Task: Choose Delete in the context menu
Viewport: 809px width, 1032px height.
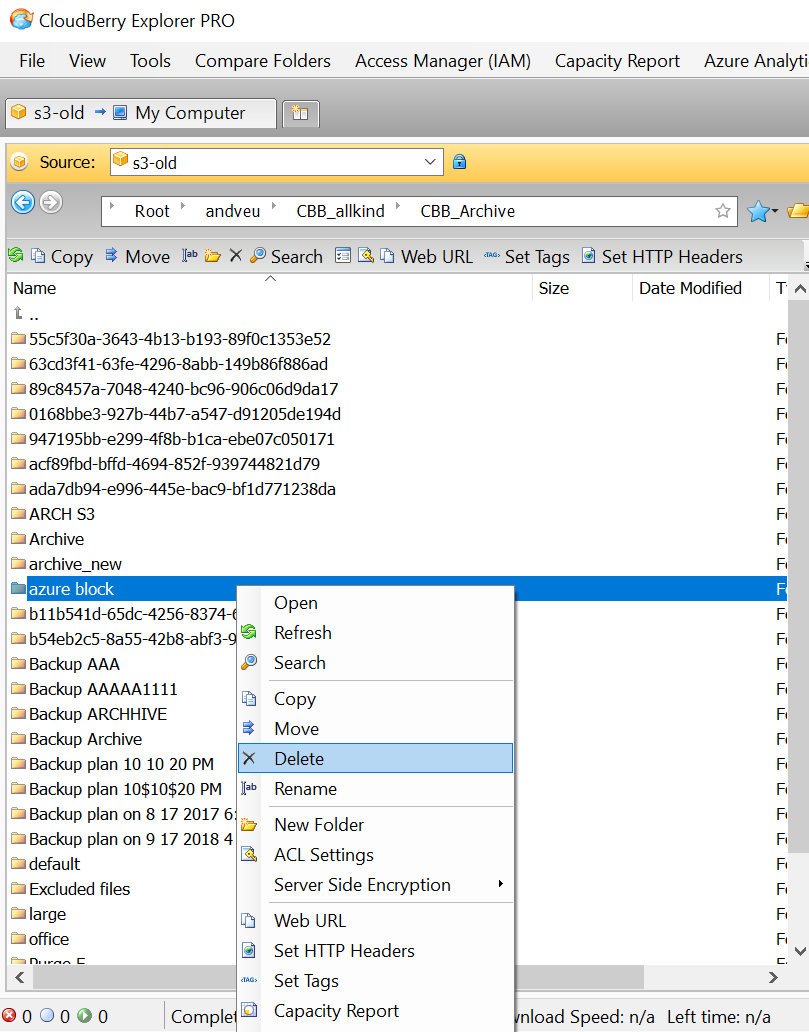Action: tap(375, 758)
